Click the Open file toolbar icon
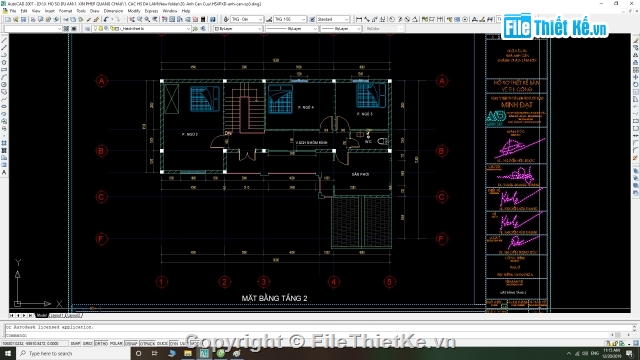The image size is (640, 360). 16,19
